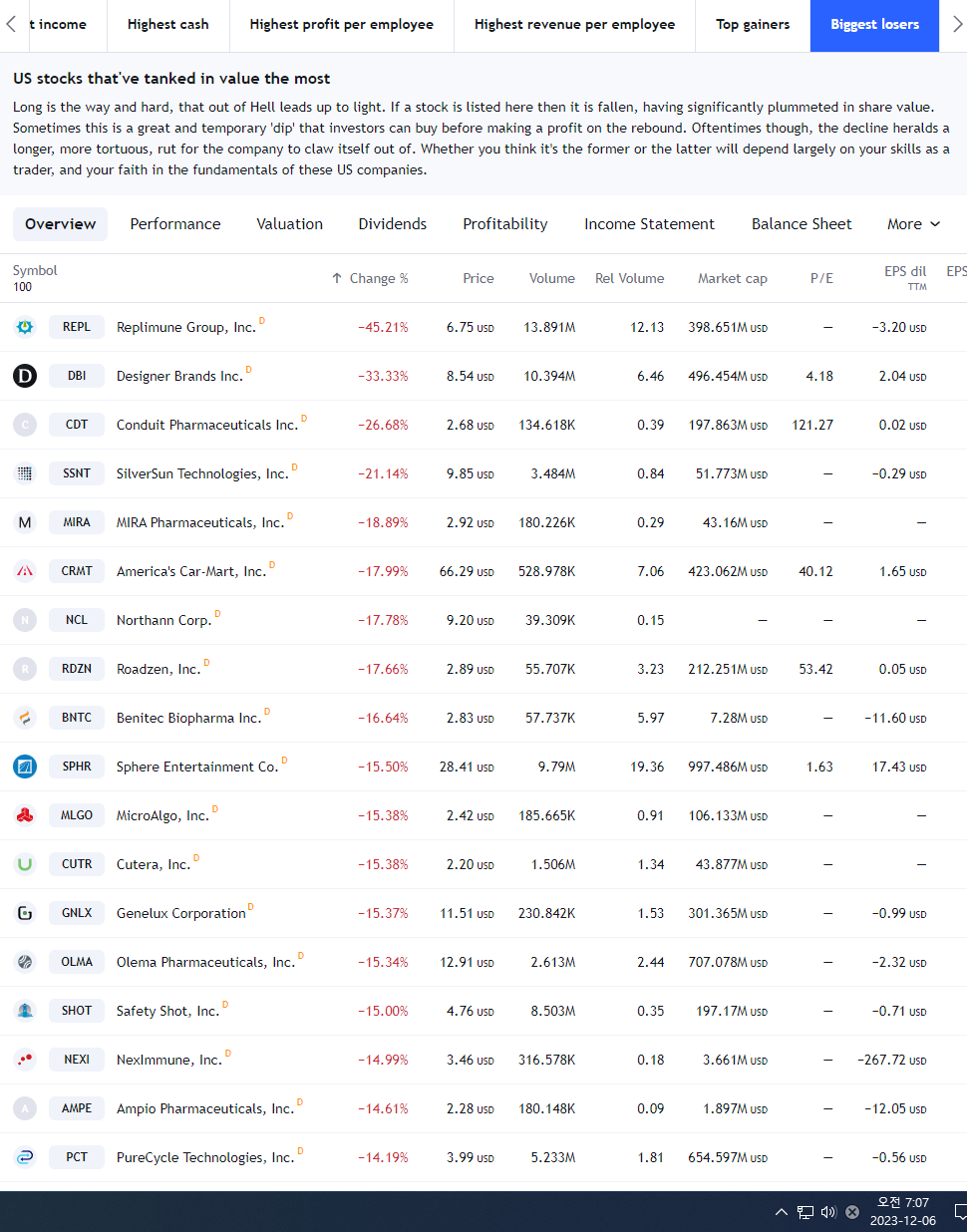This screenshot has height=1232, width=967.
Task: Click the PureCycle Technologies logo icon
Action: 25,1157
